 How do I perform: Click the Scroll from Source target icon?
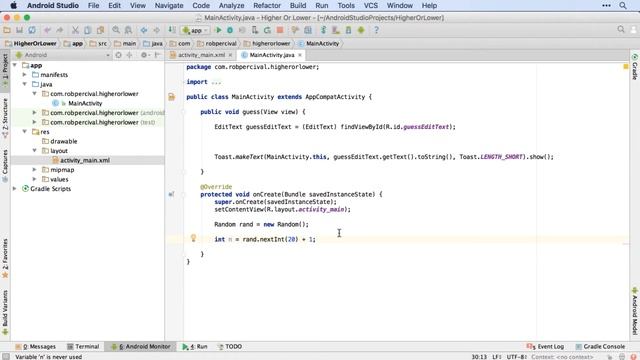point(118,55)
